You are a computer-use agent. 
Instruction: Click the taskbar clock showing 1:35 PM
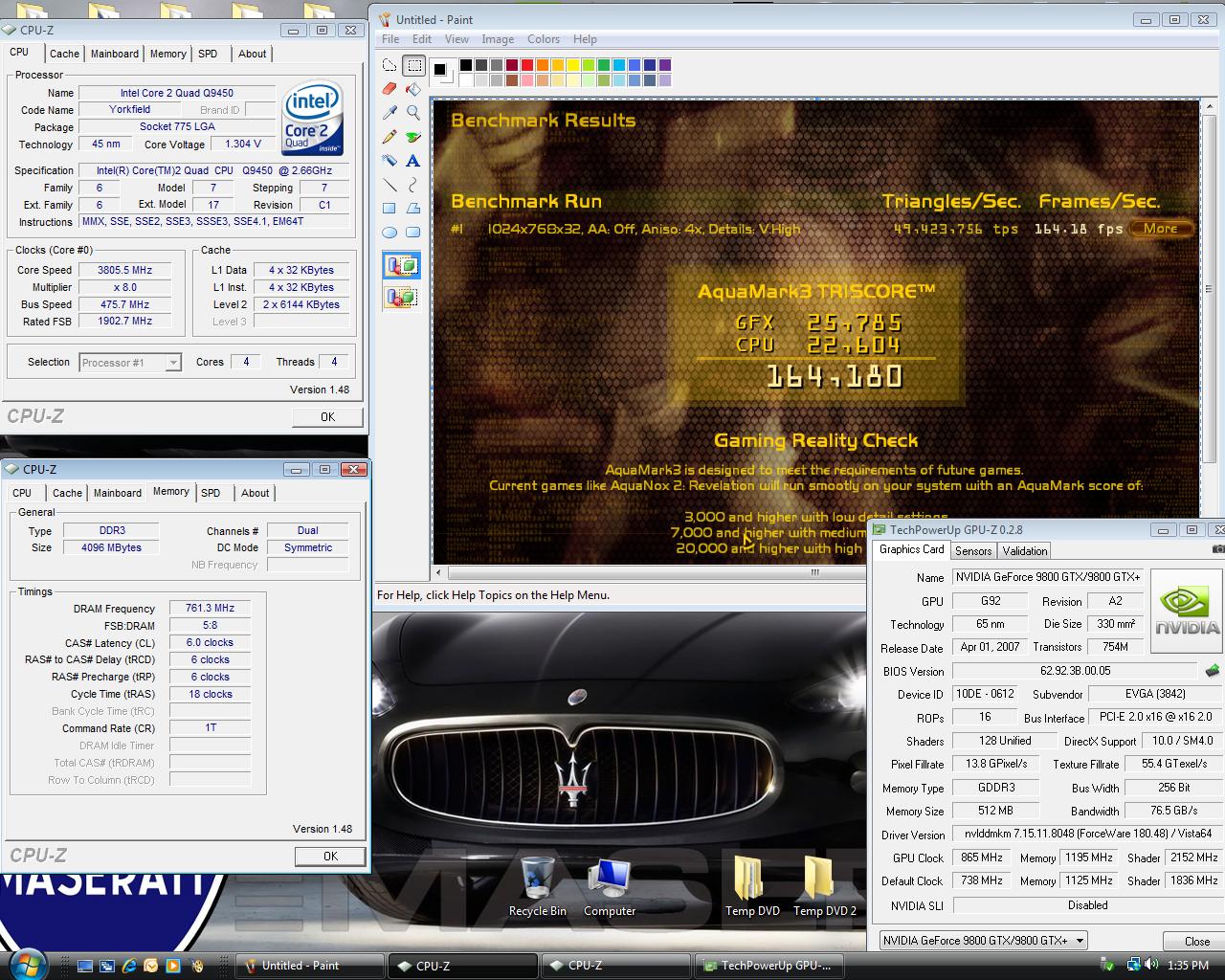[x=1188, y=966]
